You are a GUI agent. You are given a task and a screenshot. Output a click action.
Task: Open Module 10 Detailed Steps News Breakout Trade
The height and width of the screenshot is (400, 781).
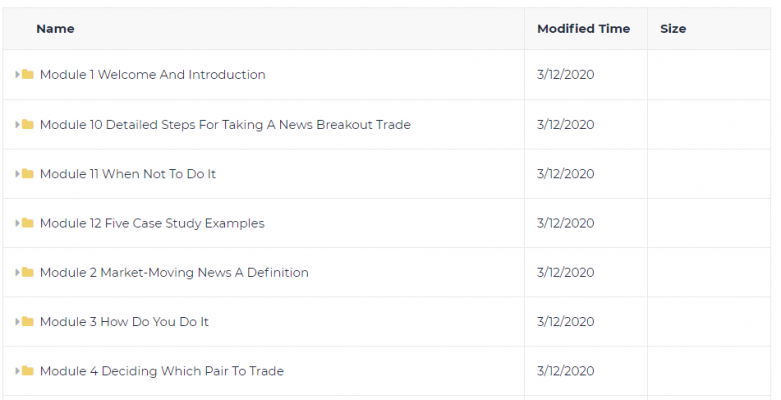225,125
